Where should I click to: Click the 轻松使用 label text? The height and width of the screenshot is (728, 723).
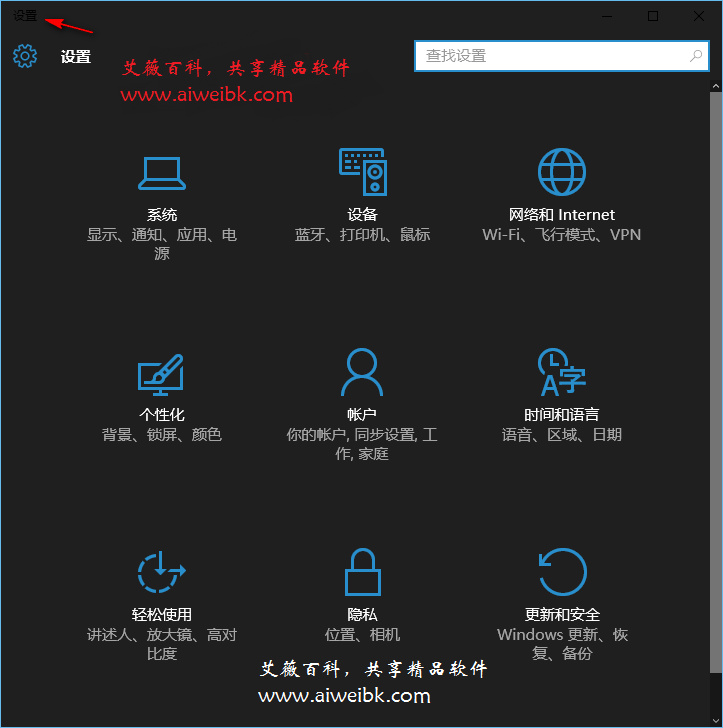pyautogui.click(x=162, y=615)
